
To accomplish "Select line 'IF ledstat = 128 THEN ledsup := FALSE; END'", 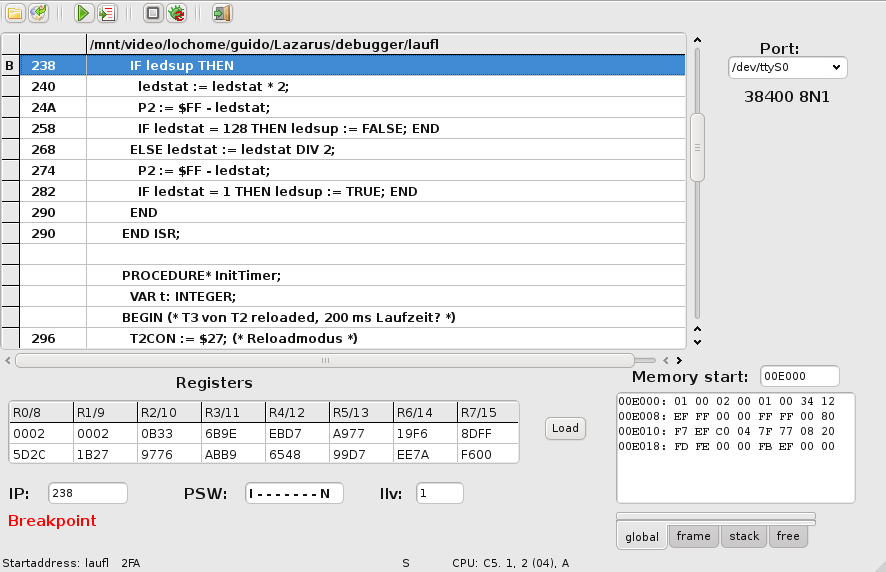I will coord(386,128).
